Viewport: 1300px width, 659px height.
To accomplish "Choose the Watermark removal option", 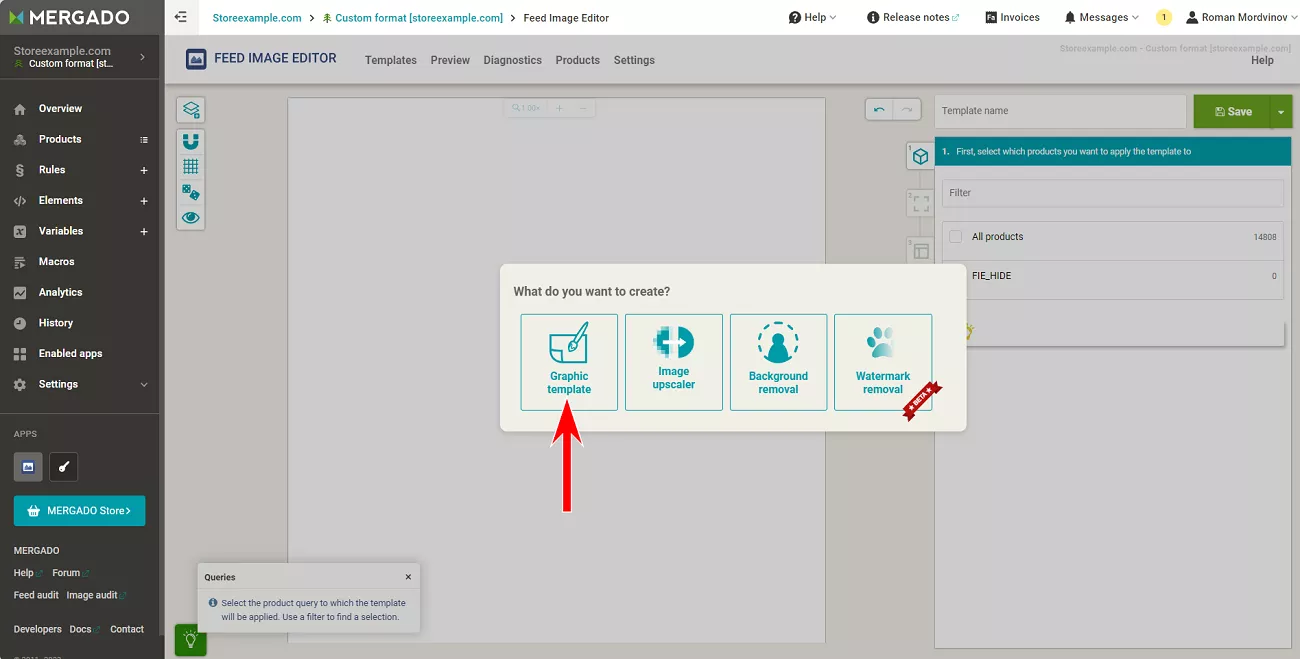I will coord(883,362).
